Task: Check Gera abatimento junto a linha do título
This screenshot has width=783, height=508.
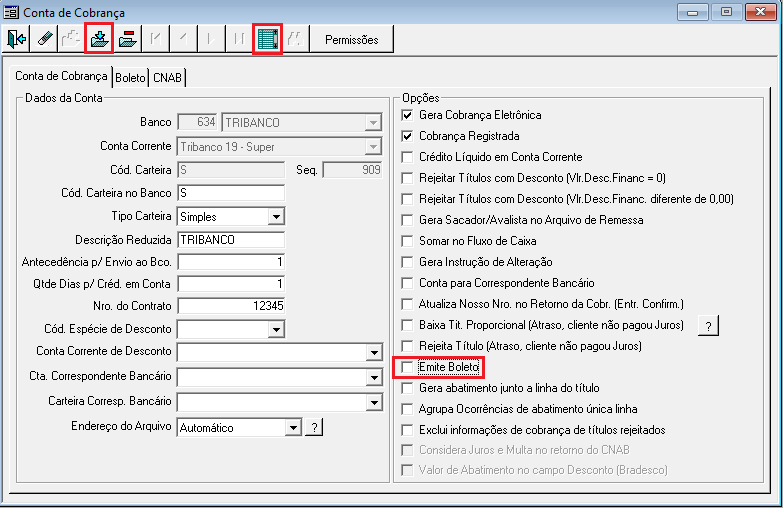Action: click(407, 388)
